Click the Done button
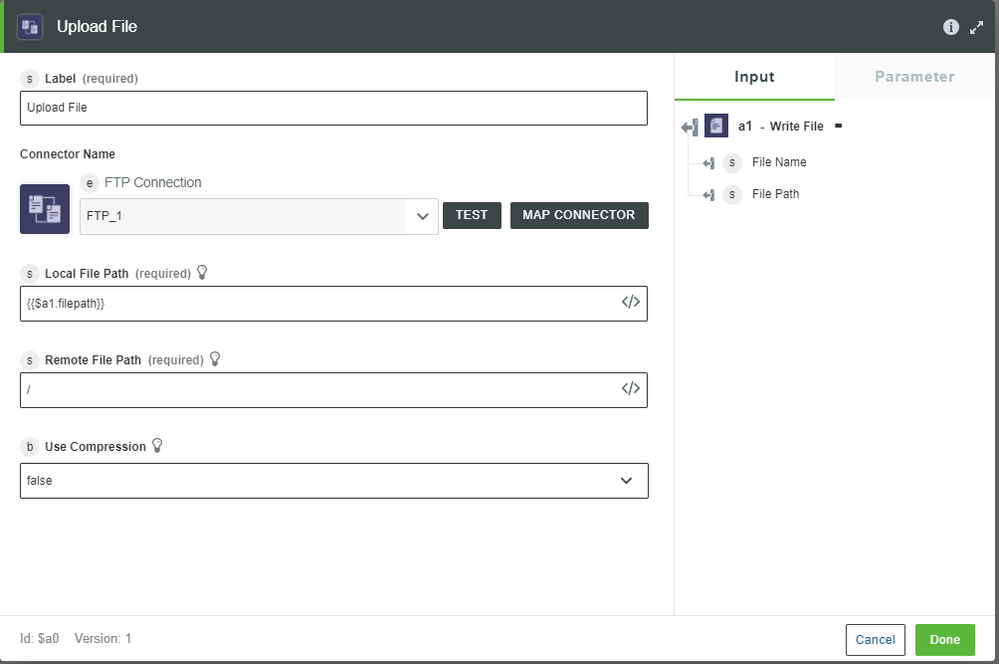Viewport: 999px width, 664px height. pos(945,640)
